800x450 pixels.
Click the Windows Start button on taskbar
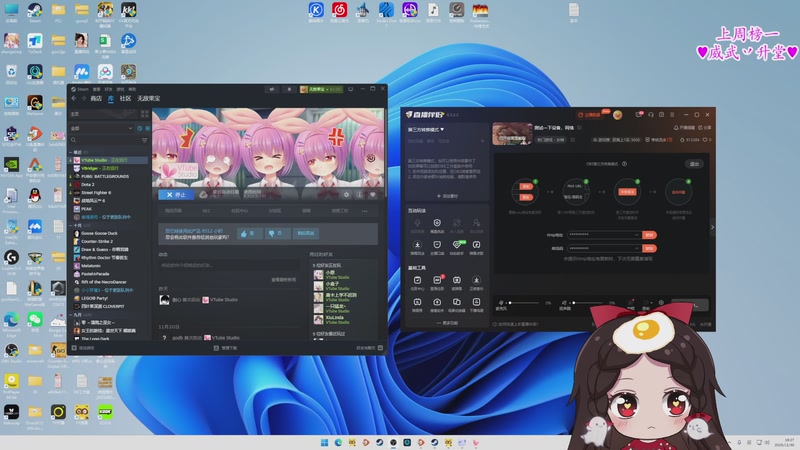pos(324,442)
